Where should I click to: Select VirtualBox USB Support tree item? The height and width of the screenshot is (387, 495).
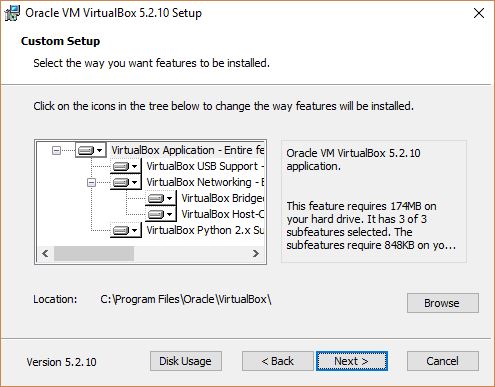[205, 166]
